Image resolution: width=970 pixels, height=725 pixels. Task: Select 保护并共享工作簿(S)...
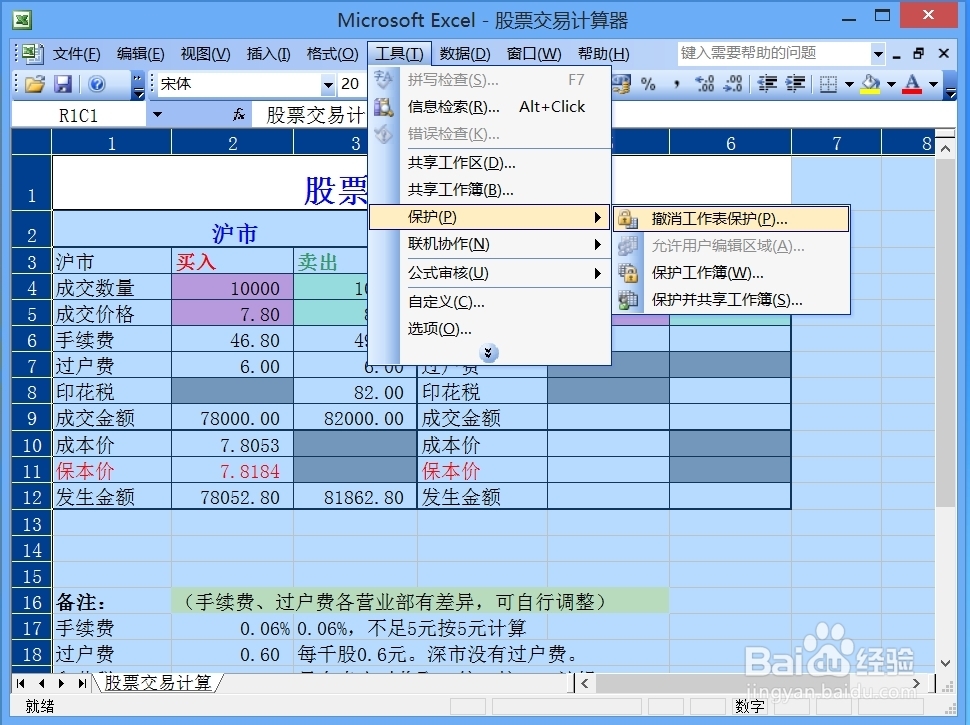[x=731, y=300]
